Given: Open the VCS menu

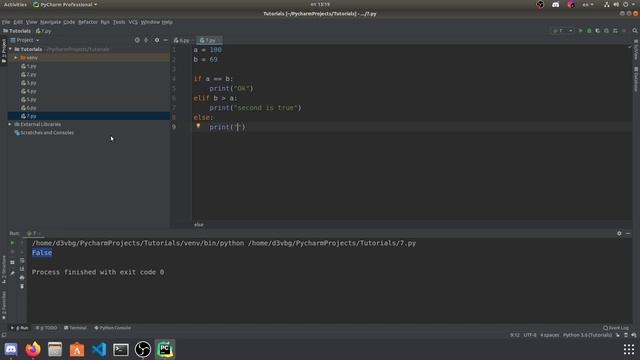Looking at the screenshot, I should pos(133,22).
